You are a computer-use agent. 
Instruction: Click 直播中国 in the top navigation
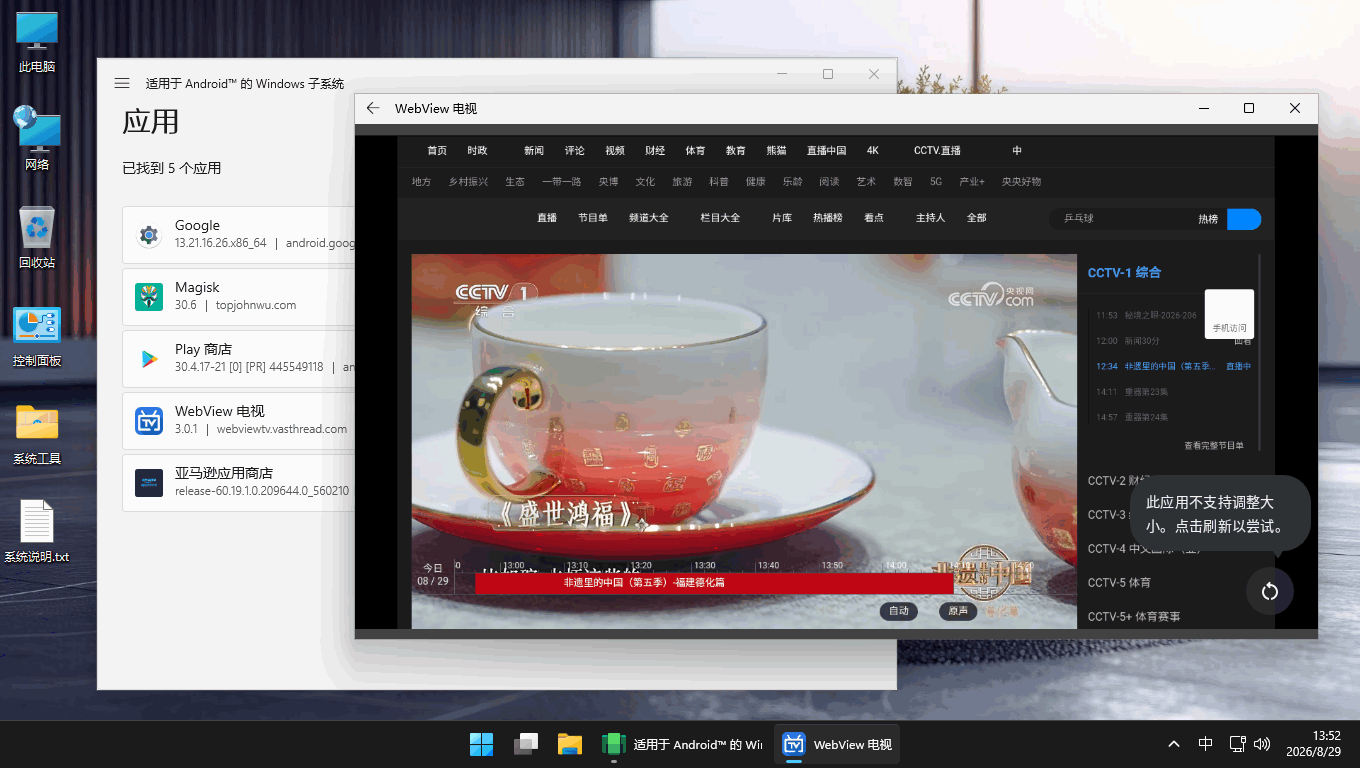[826, 151]
